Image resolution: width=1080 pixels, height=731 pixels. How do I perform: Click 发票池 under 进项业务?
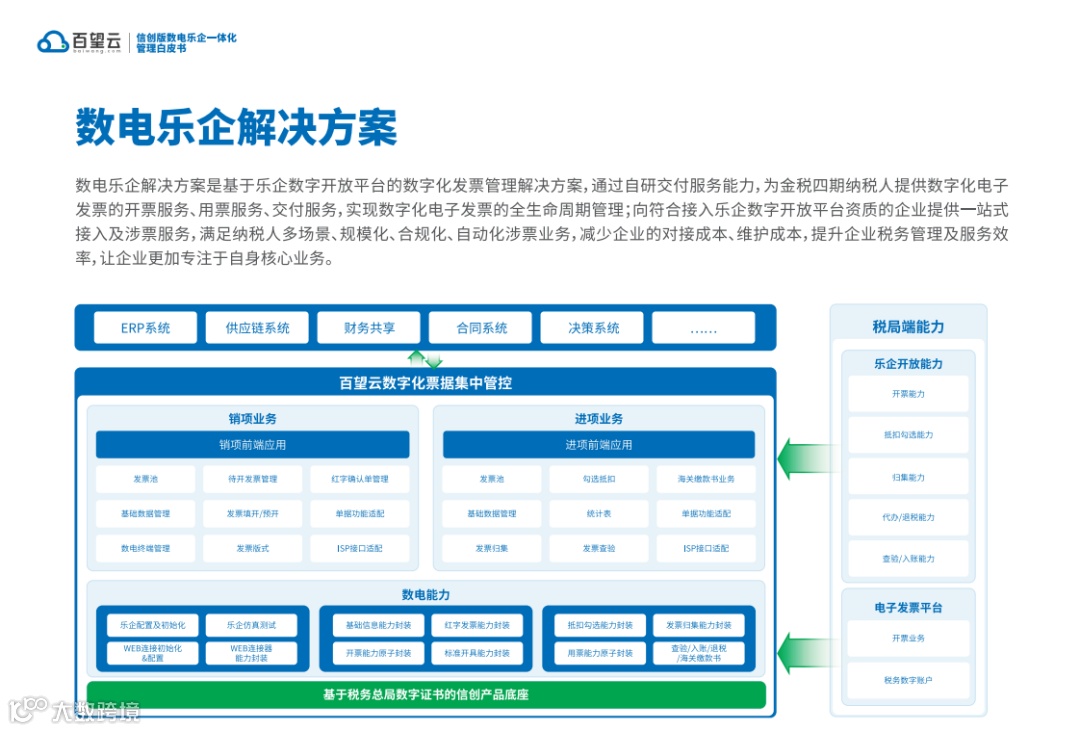[492, 479]
